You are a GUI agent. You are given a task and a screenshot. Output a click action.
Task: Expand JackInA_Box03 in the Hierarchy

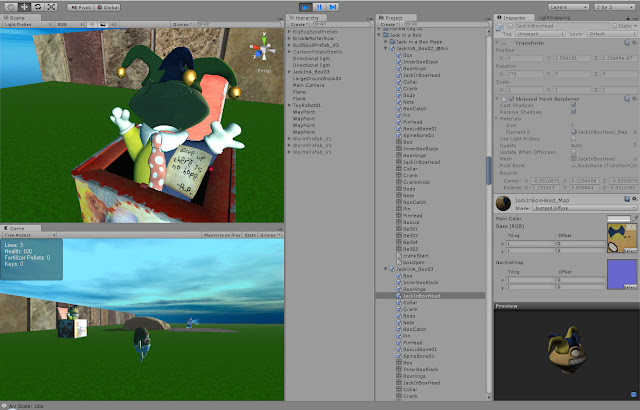(x=289, y=72)
